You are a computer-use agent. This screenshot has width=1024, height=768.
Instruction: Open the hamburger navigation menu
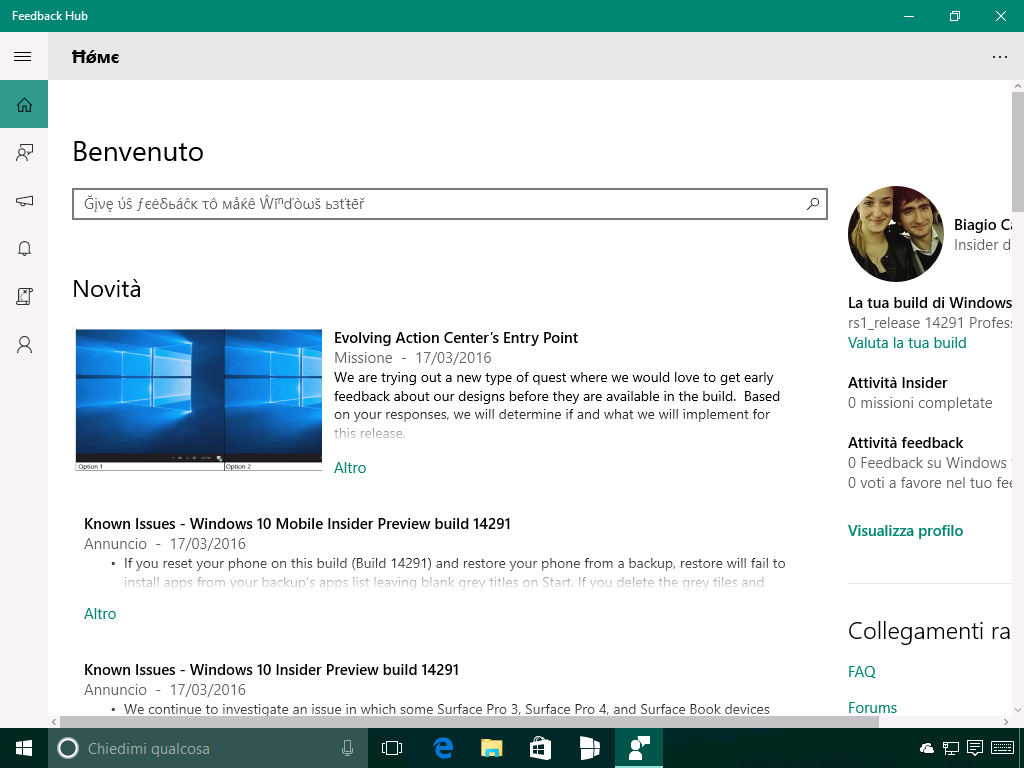(23, 56)
